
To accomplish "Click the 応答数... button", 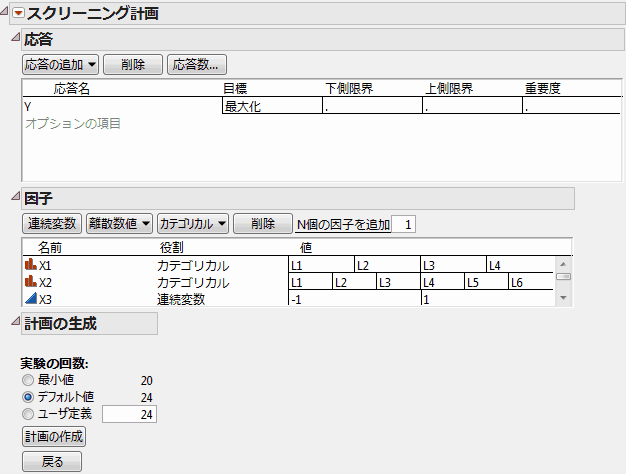I will click(197, 65).
